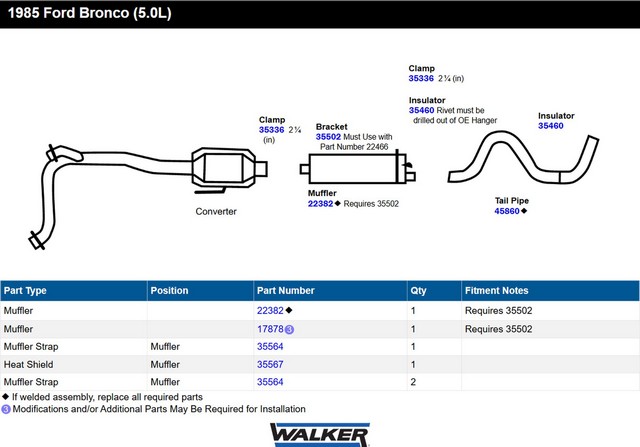This screenshot has width=640, height=447.
Task: Click the 1985 Ford Bronco (5.0L) title
Action: (89, 13)
